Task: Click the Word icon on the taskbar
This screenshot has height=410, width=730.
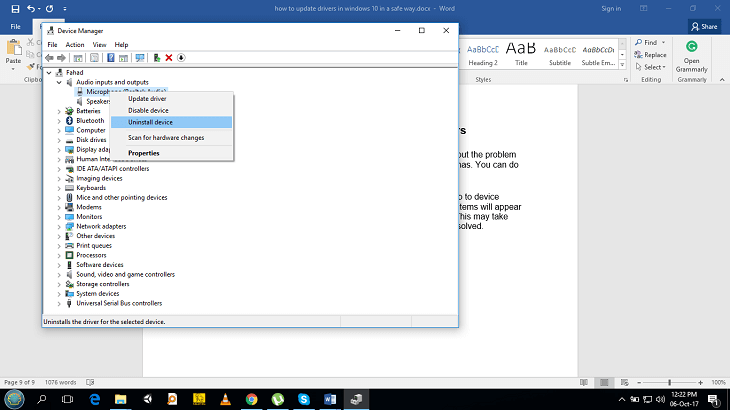Action: (x=330, y=399)
